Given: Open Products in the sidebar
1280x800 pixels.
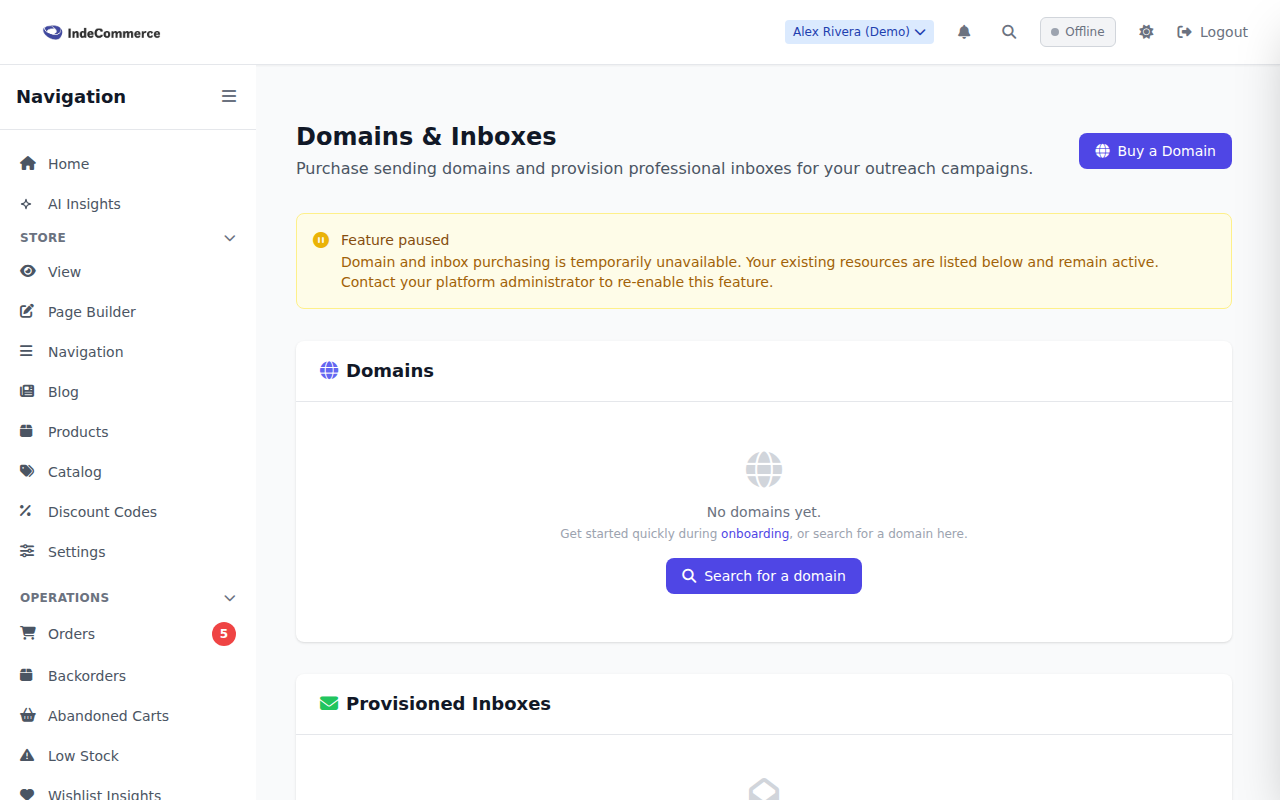Looking at the screenshot, I should pos(128,432).
